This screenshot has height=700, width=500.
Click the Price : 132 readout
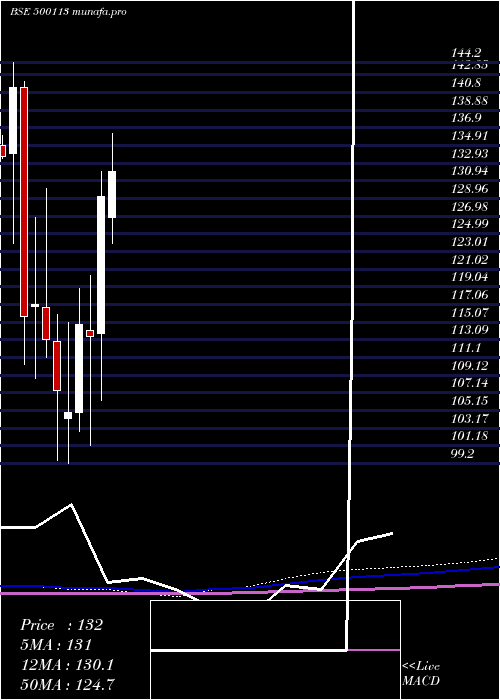click(x=62, y=625)
